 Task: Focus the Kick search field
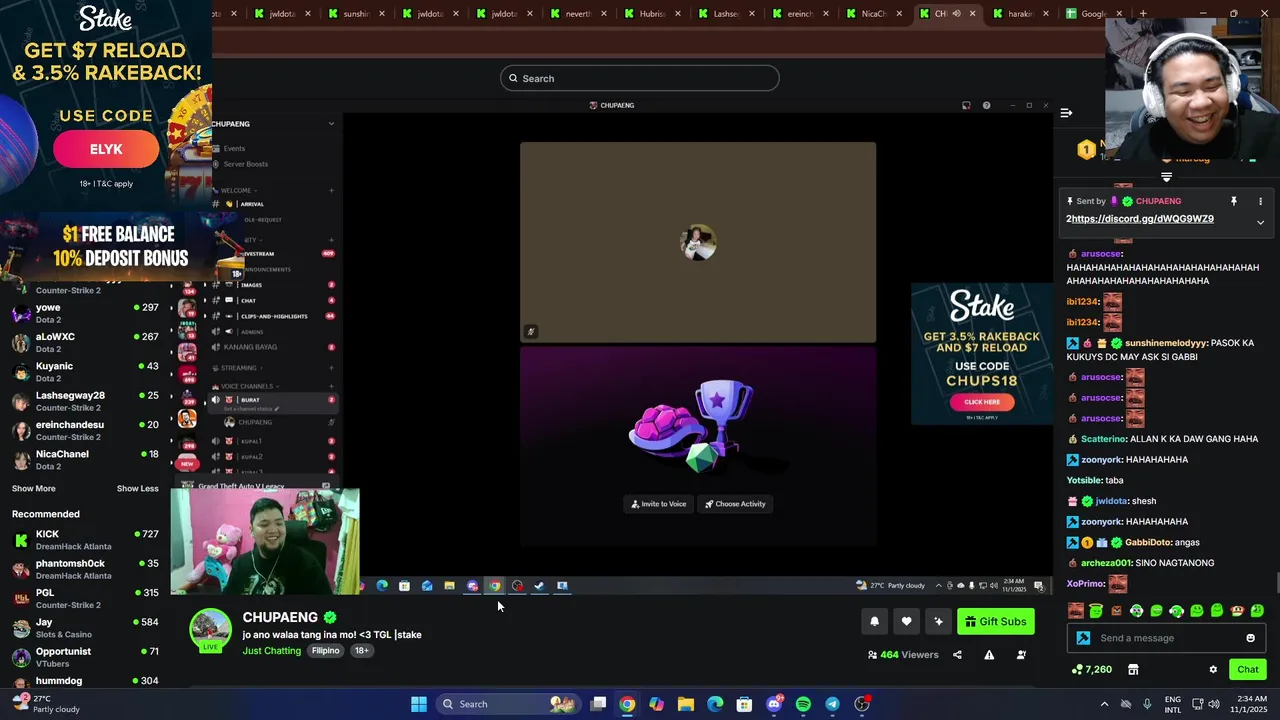coord(640,78)
